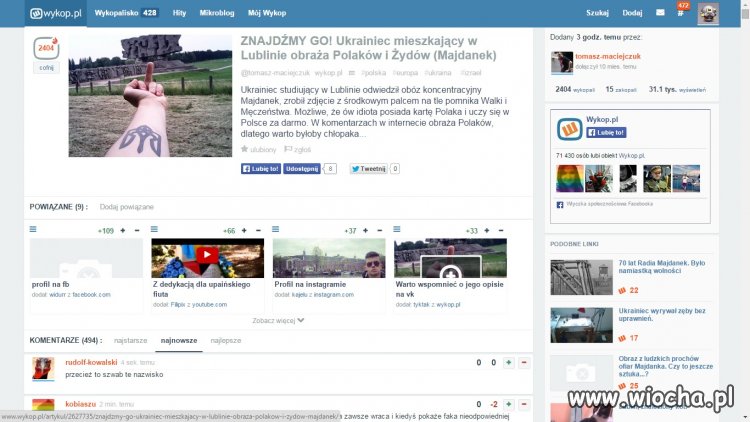Open the Hity menu item
The height and width of the screenshot is (422, 750).
click(x=179, y=13)
